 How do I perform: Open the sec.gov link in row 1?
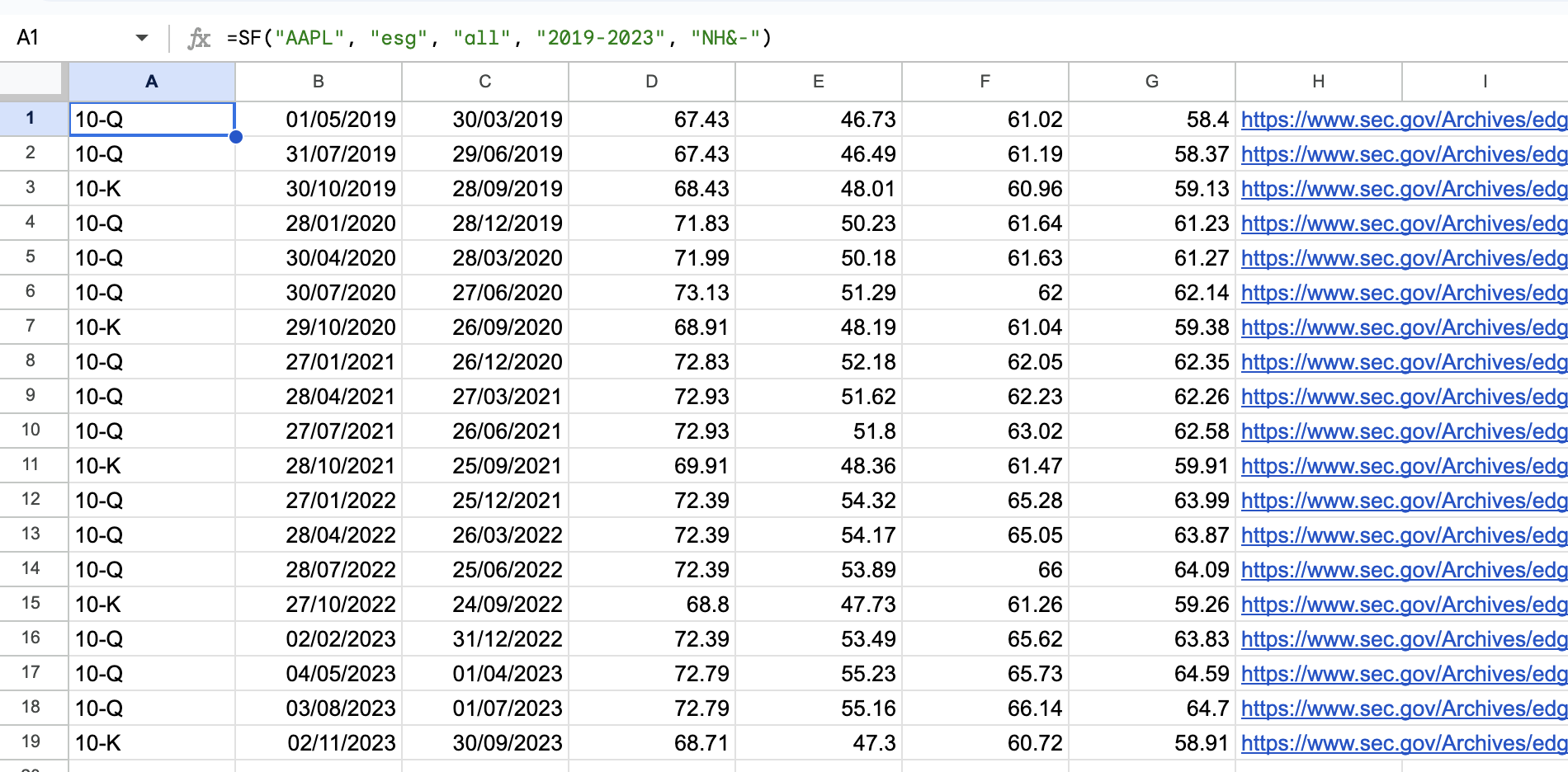(x=1404, y=120)
